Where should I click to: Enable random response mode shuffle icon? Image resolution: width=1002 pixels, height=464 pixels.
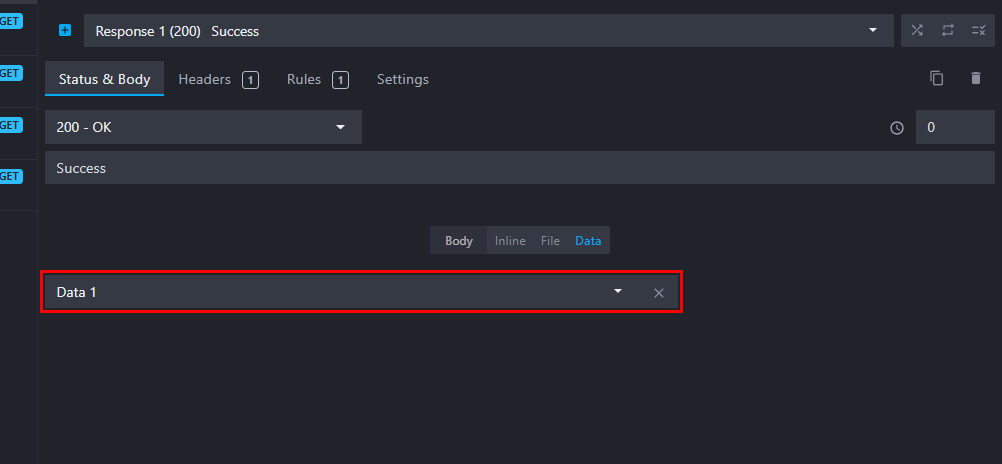click(x=917, y=30)
